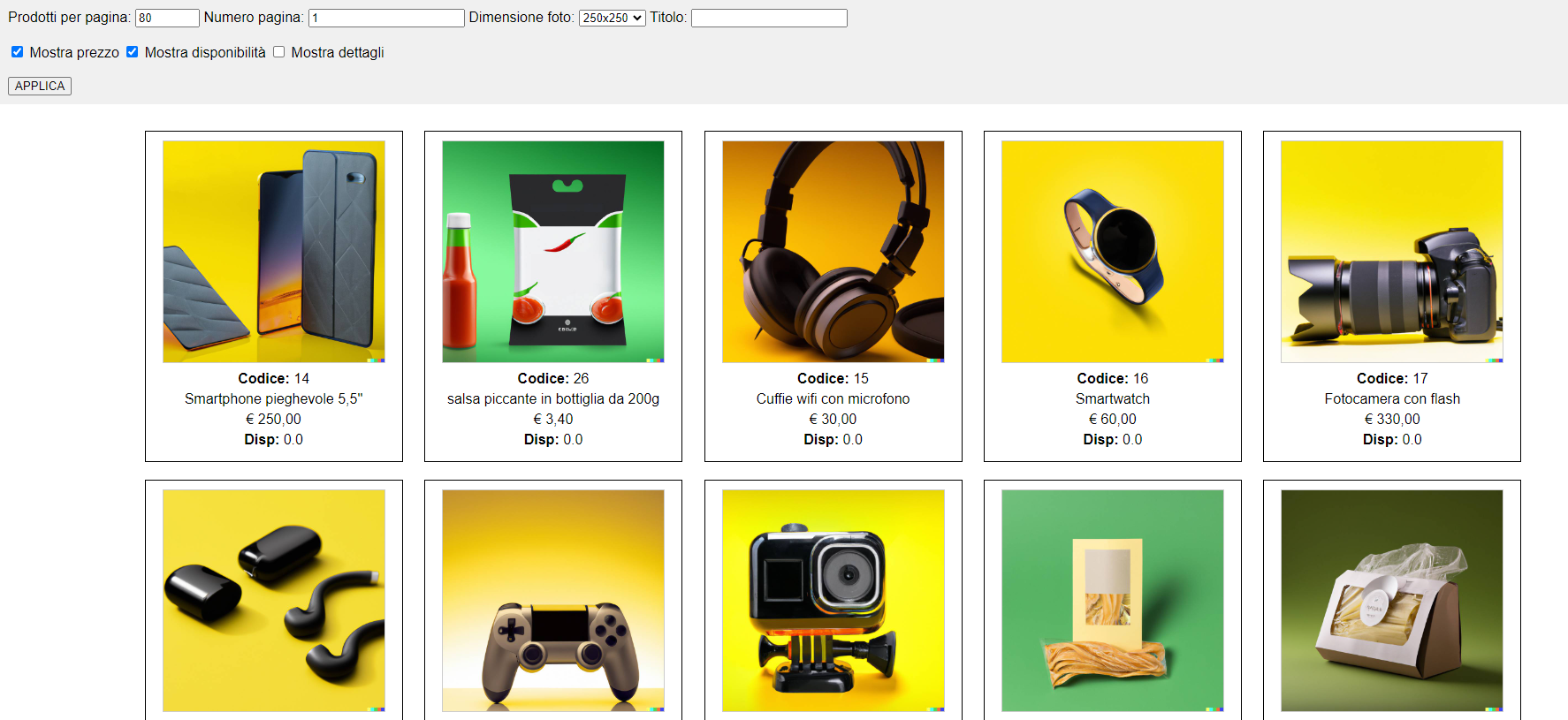Click the Smartphone pieghevole 5,5" title

[274, 399]
